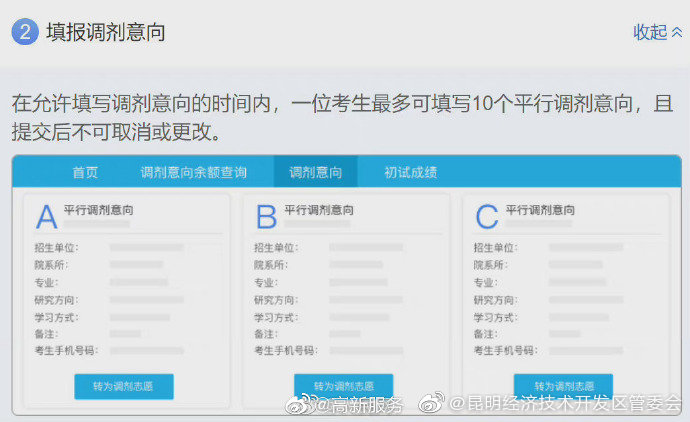The height and width of the screenshot is (422, 690).
Task: Click 专业 label in card B
Action: [266, 283]
